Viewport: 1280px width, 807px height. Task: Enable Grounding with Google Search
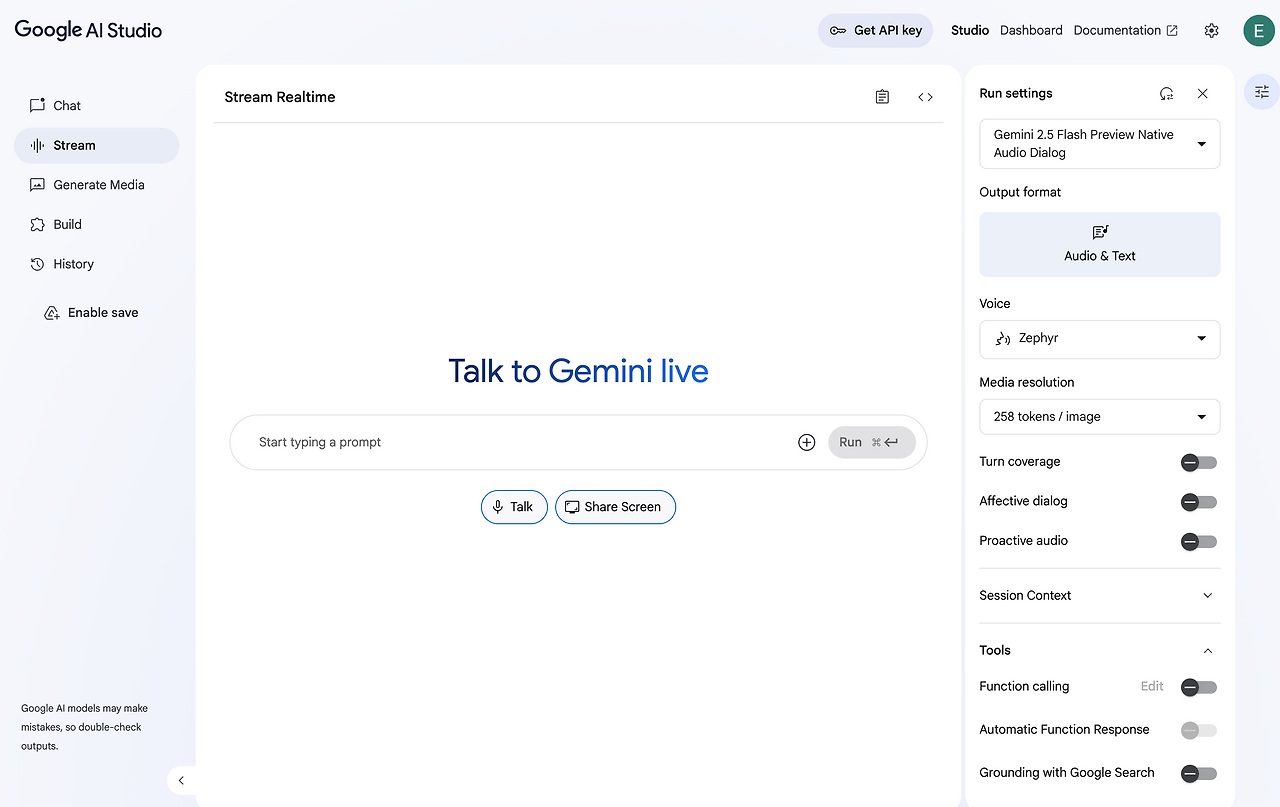[x=1199, y=773]
